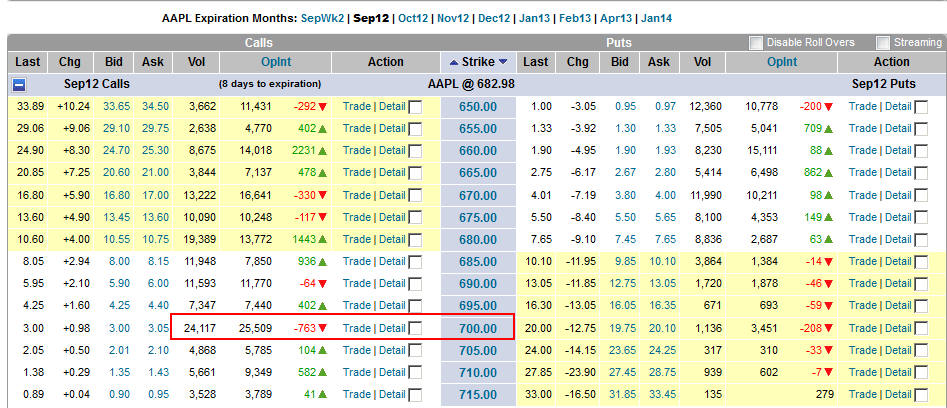The image size is (947, 408).
Task: Switch to Oct12 expiration month
Action: tap(413, 18)
